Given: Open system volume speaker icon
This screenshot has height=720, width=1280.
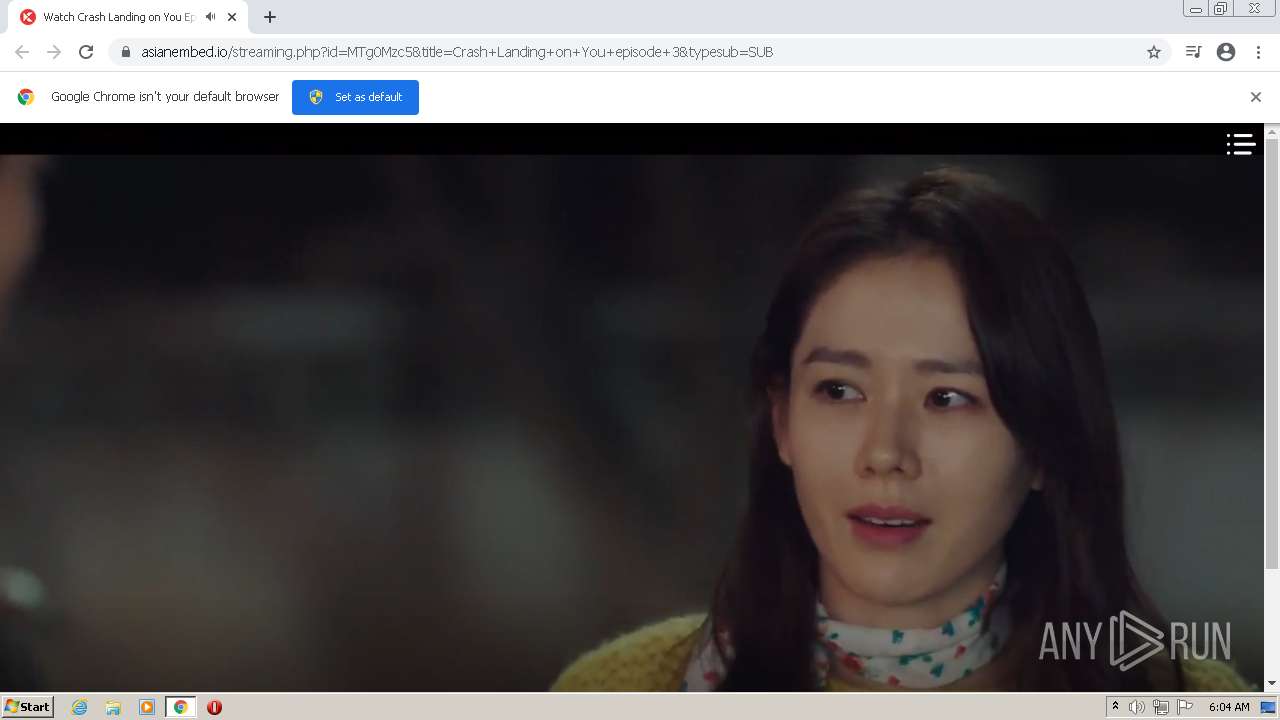Looking at the screenshot, I should click(1137, 707).
